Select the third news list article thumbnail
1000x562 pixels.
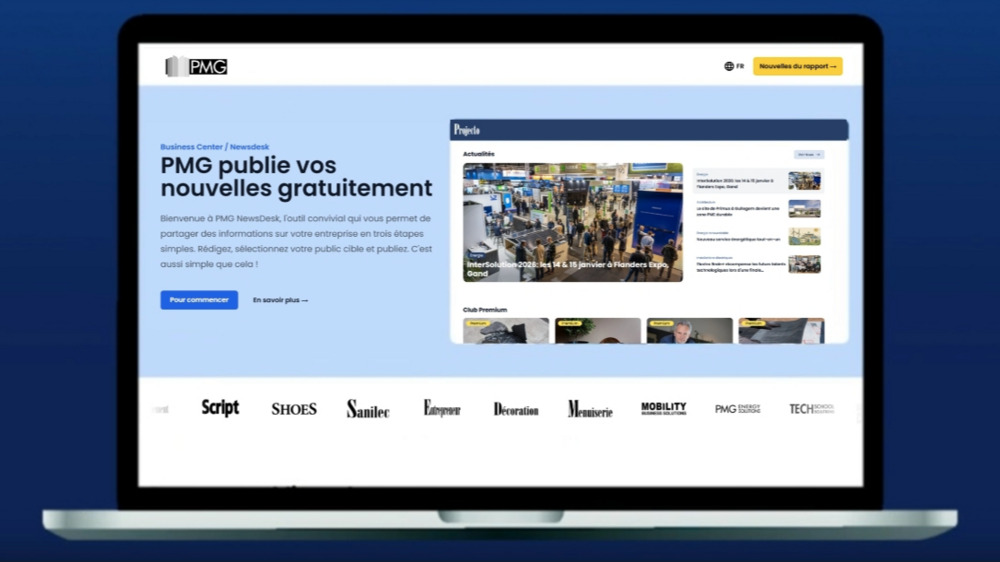pyautogui.click(x=804, y=237)
